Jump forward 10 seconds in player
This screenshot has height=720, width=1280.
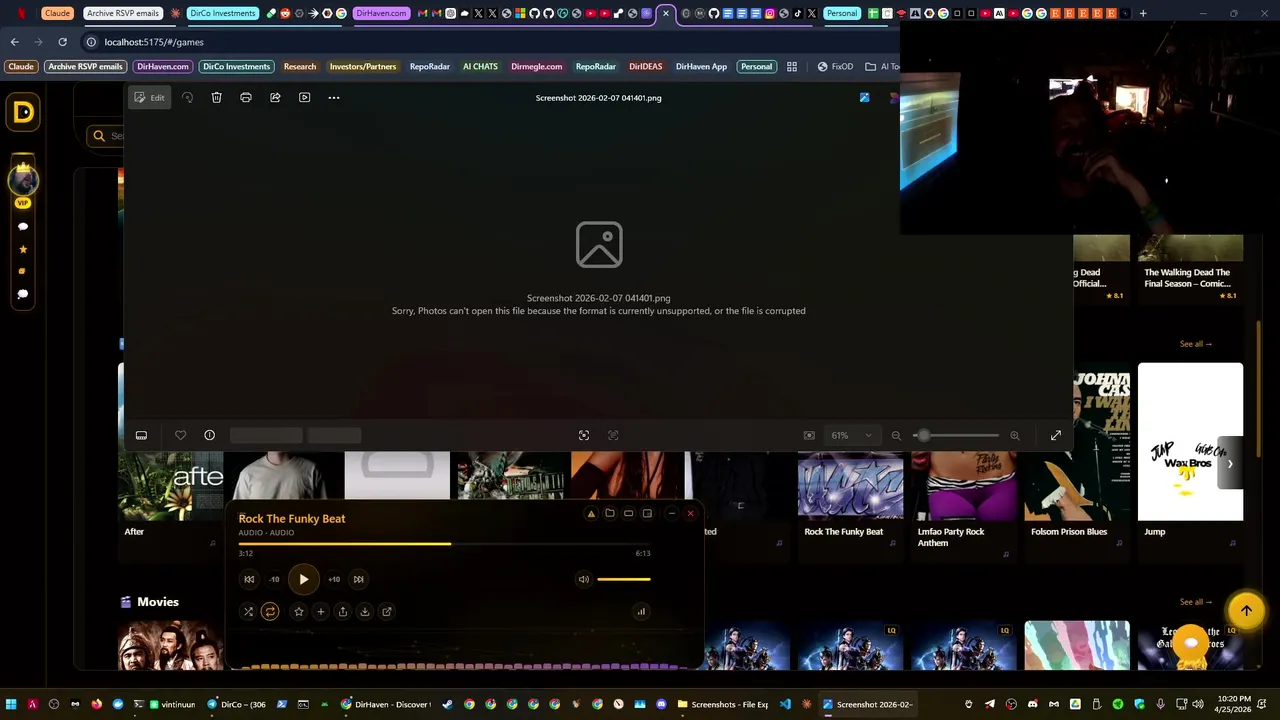coord(334,579)
